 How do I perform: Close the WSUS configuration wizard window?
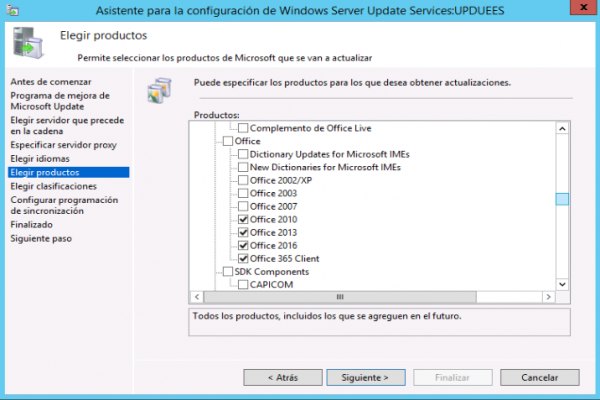(584, 7)
